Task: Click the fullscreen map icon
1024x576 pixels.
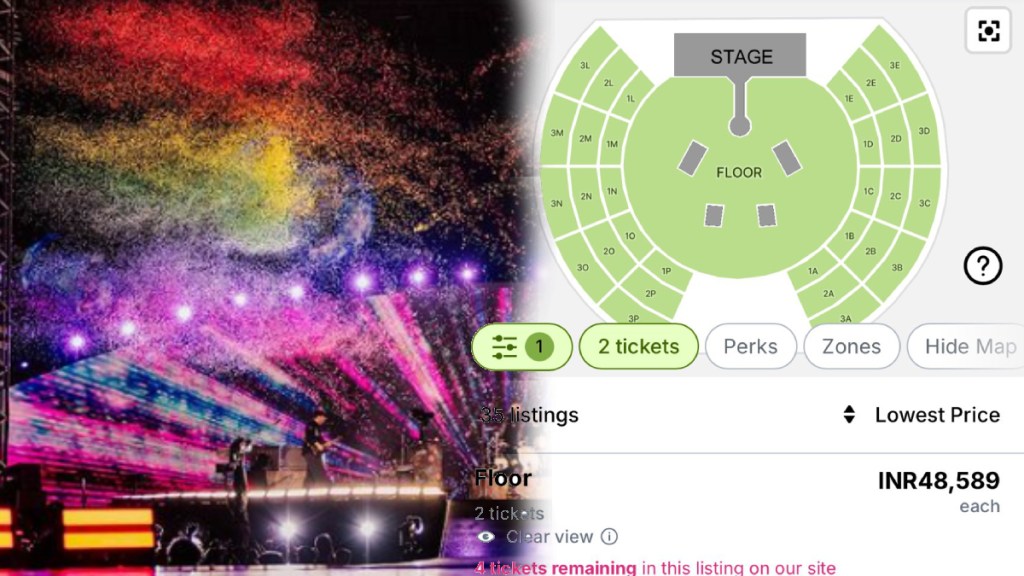Action: 988,31
